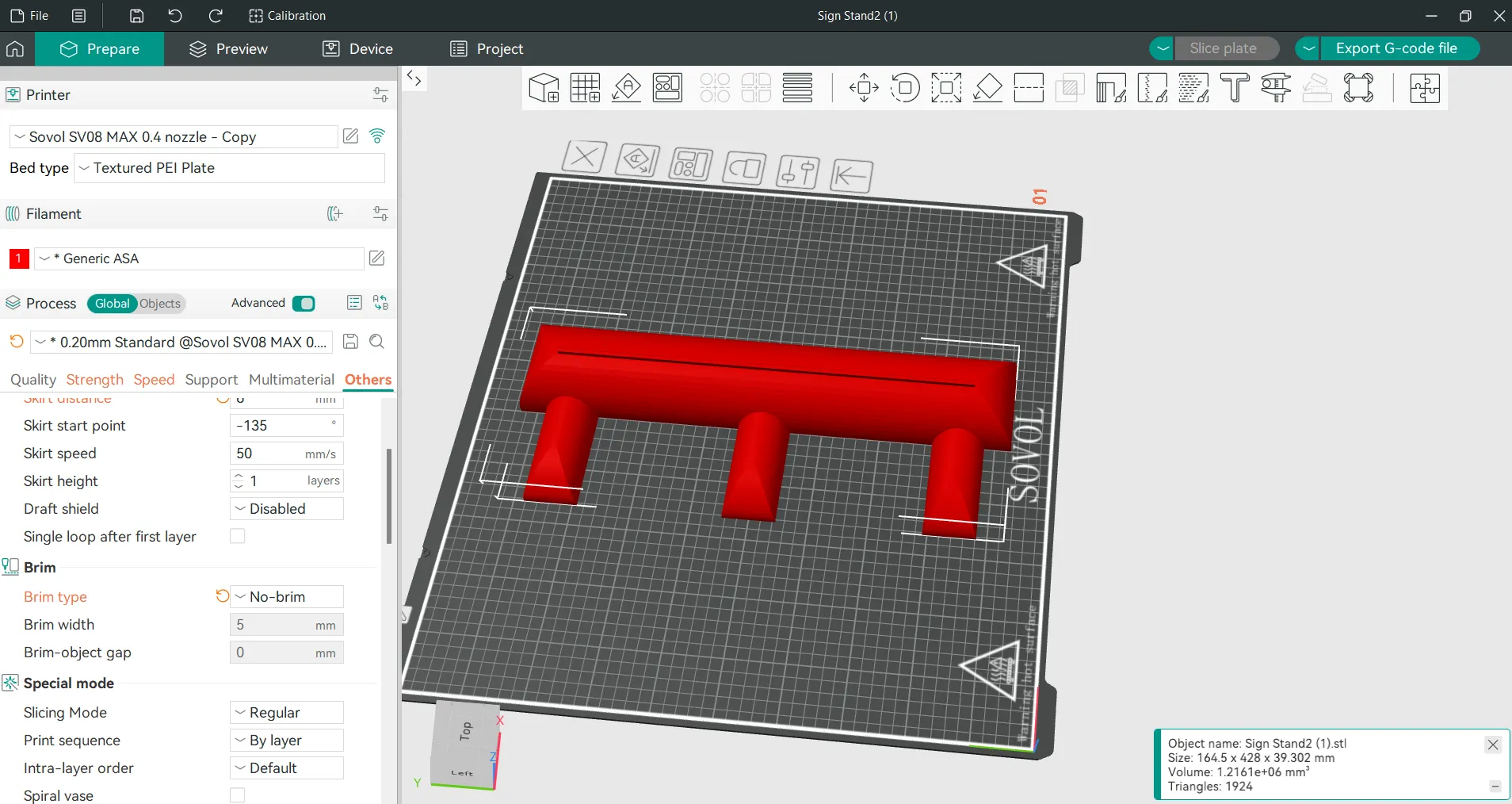The width and height of the screenshot is (1512, 804).
Task: Open the Generic ASA filament dropdown
Action: click(199, 258)
